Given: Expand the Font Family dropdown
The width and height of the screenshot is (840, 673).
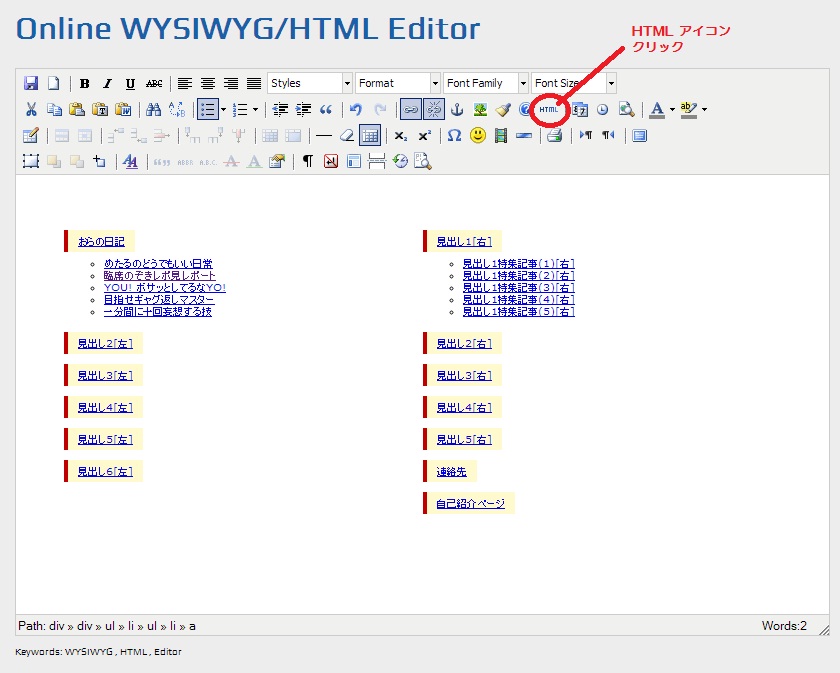Looking at the screenshot, I should coord(486,83).
